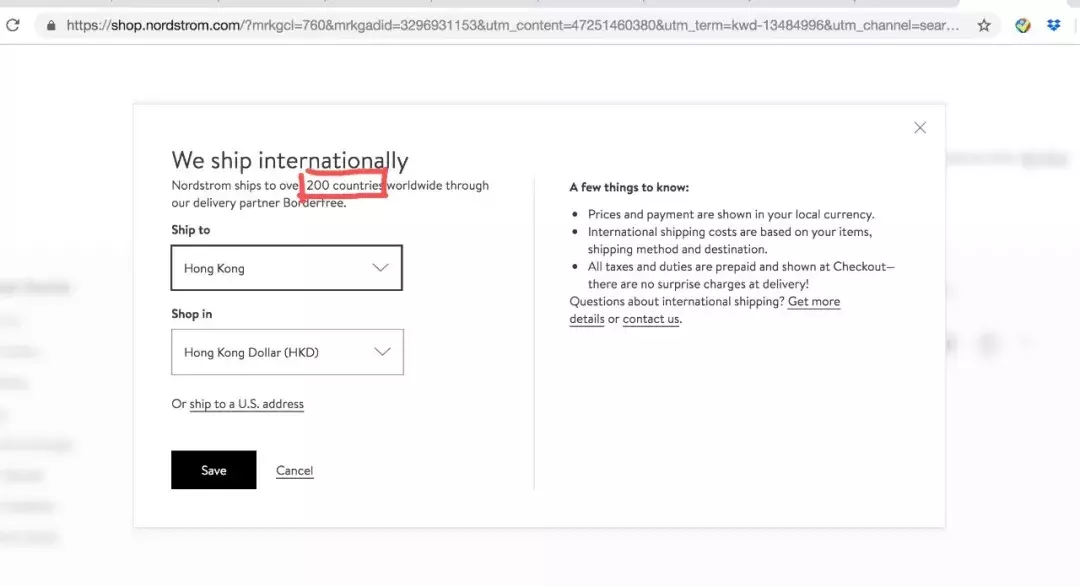Bookmark this page with the star icon
Screen dimensions: 1080x586
pyautogui.click(x=984, y=25)
